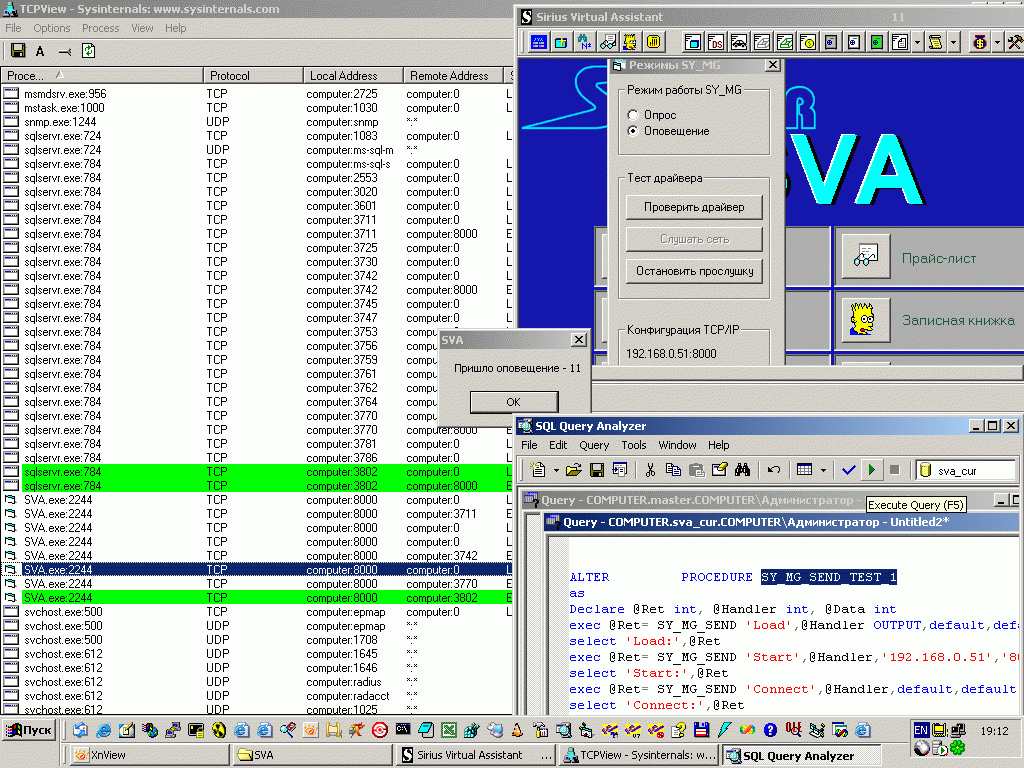Click the show unconnected endpoints icon in TCPView
Image resolution: width=1024 pixels, height=768 pixels.
(x=65, y=51)
